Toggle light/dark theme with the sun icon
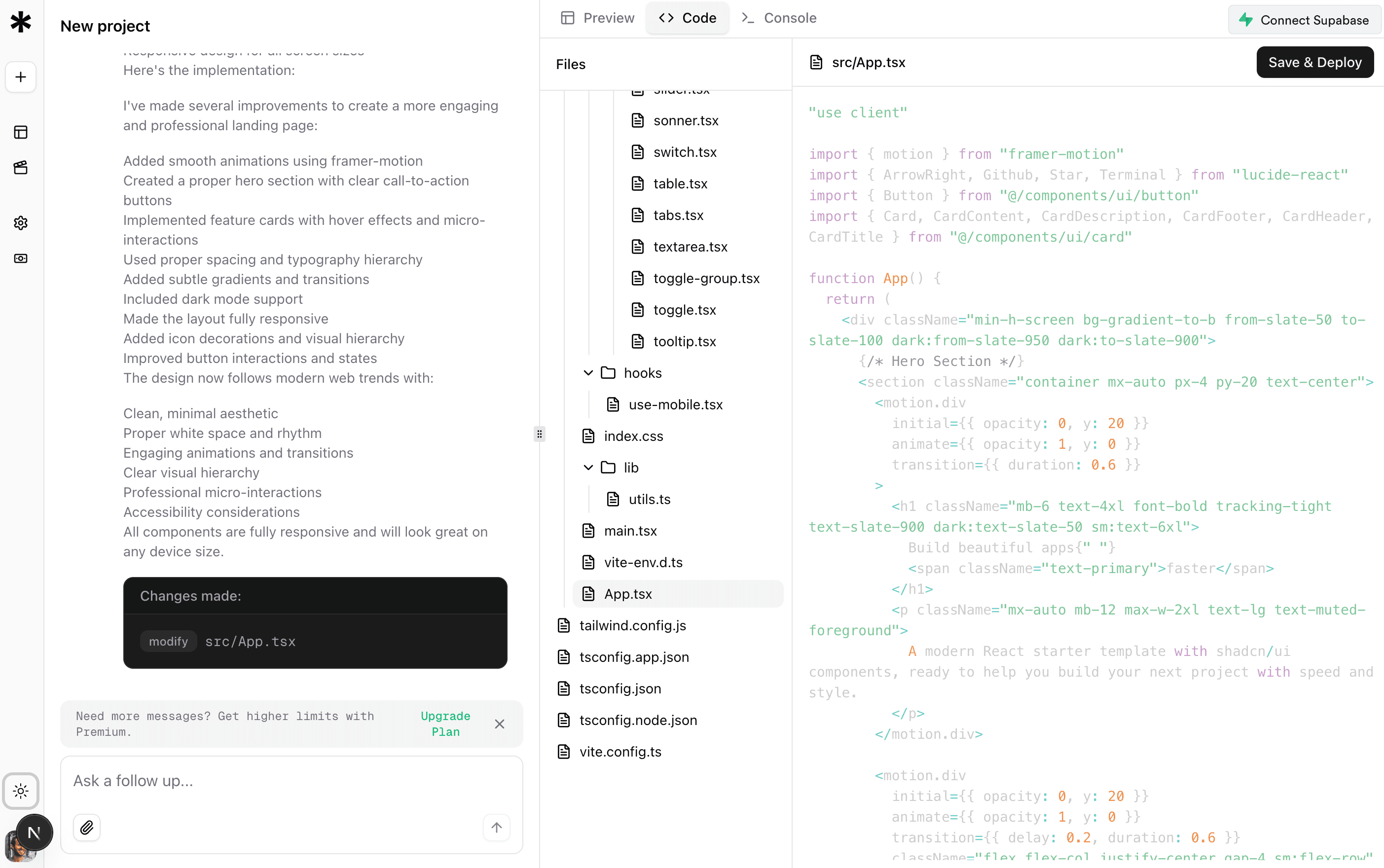This screenshot has width=1384, height=868. click(x=21, y=791)
